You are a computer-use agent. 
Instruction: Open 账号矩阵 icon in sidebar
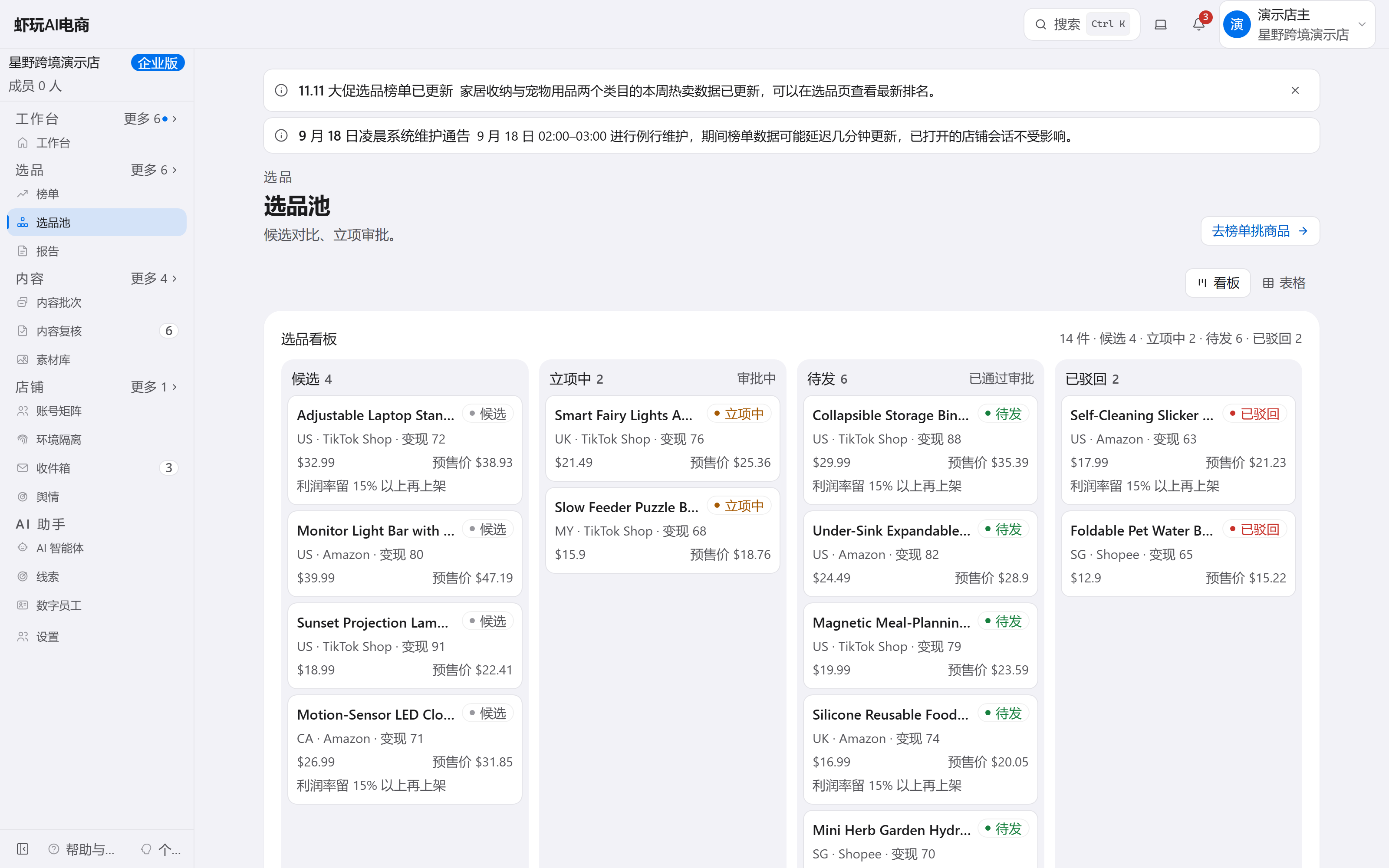pos(23,411)
